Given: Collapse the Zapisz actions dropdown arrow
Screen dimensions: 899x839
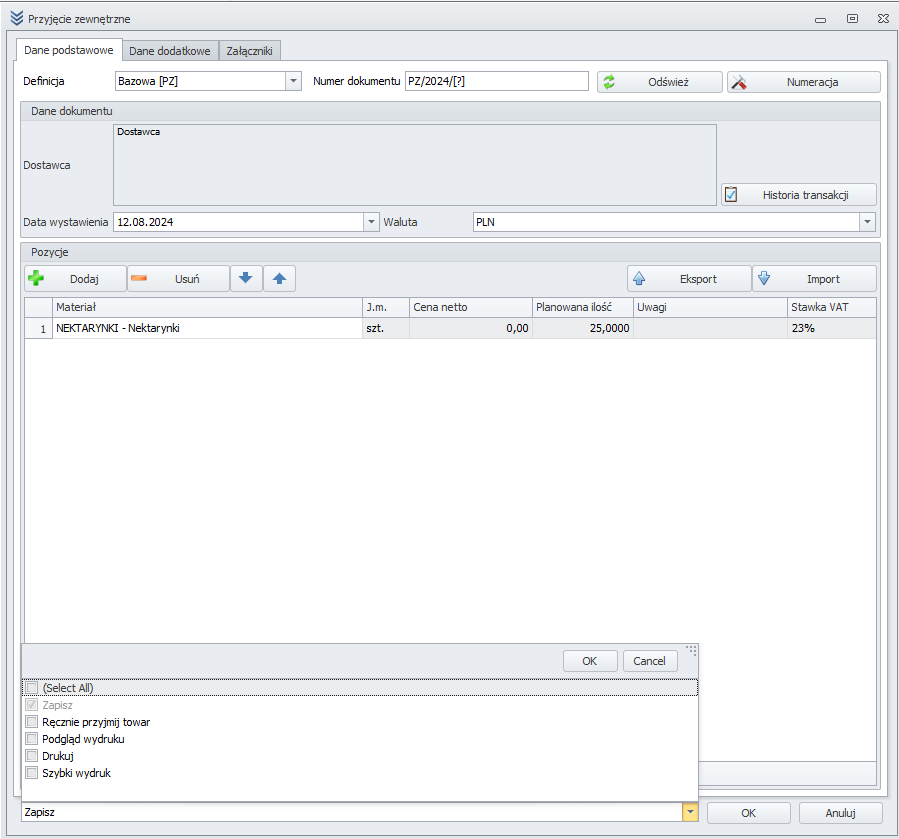Looking at the screenshot, I should tap(690, 812).
